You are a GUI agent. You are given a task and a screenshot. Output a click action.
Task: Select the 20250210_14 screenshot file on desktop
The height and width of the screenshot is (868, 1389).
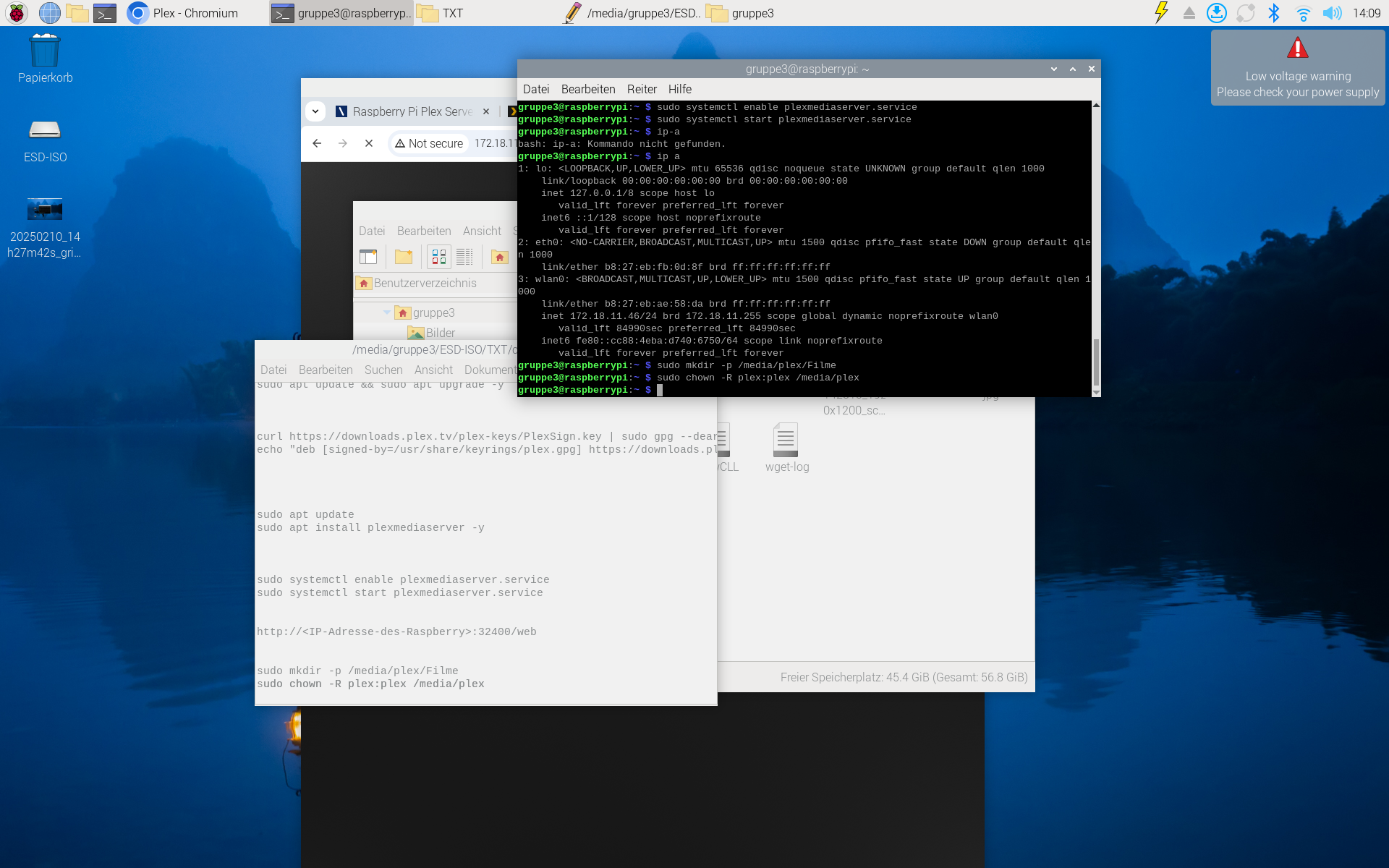[x=44, y=228]
